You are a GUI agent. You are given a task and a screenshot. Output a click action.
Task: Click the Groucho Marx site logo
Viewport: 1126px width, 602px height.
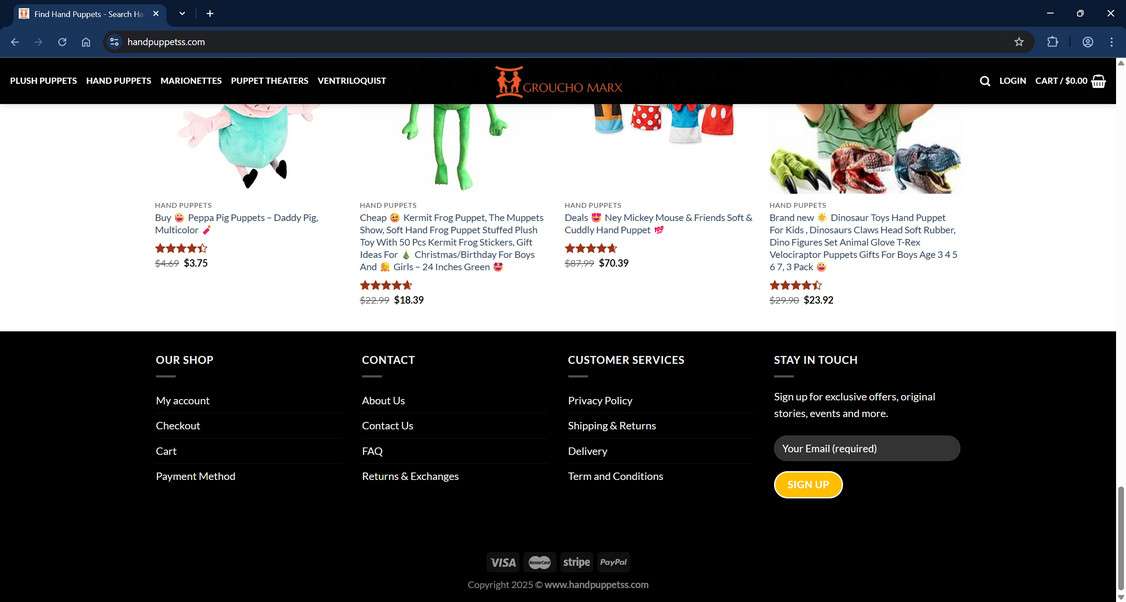(x=559, y=82)
